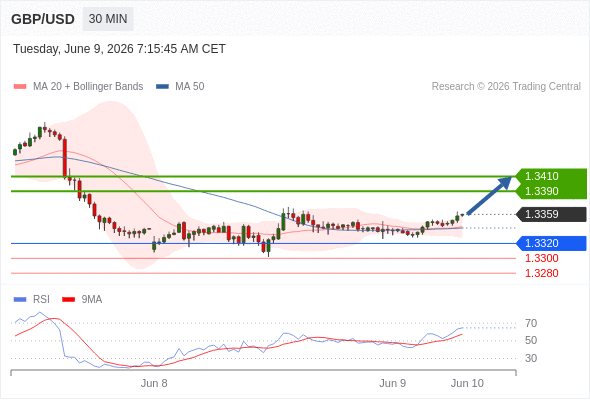Click the blue RSI legend swatch

point(20,300)
